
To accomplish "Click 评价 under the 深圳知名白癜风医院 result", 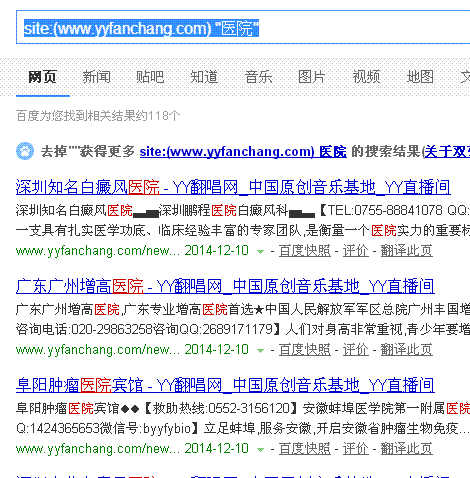I will click(356, 251).
